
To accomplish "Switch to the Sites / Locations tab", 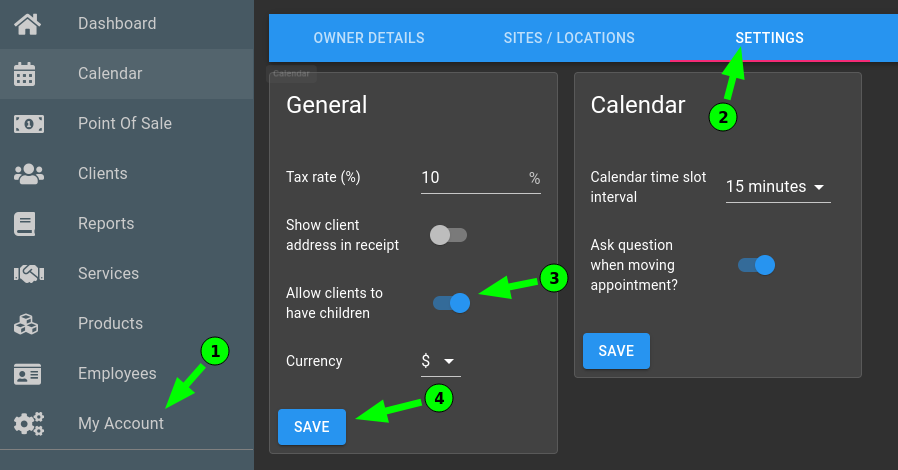I will [x=569, y=38].
